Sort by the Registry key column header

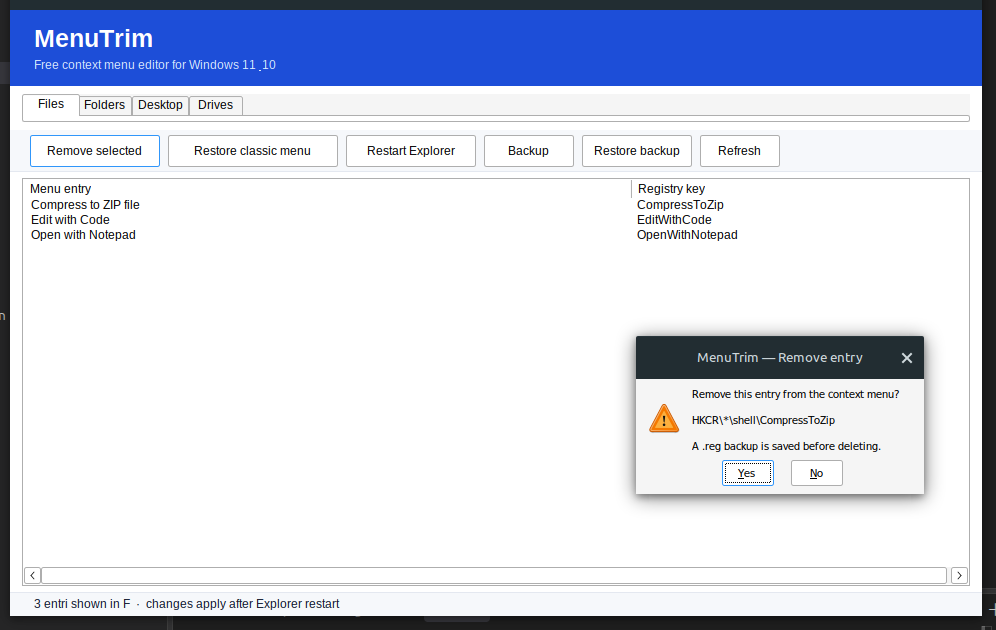coord(800,189)
